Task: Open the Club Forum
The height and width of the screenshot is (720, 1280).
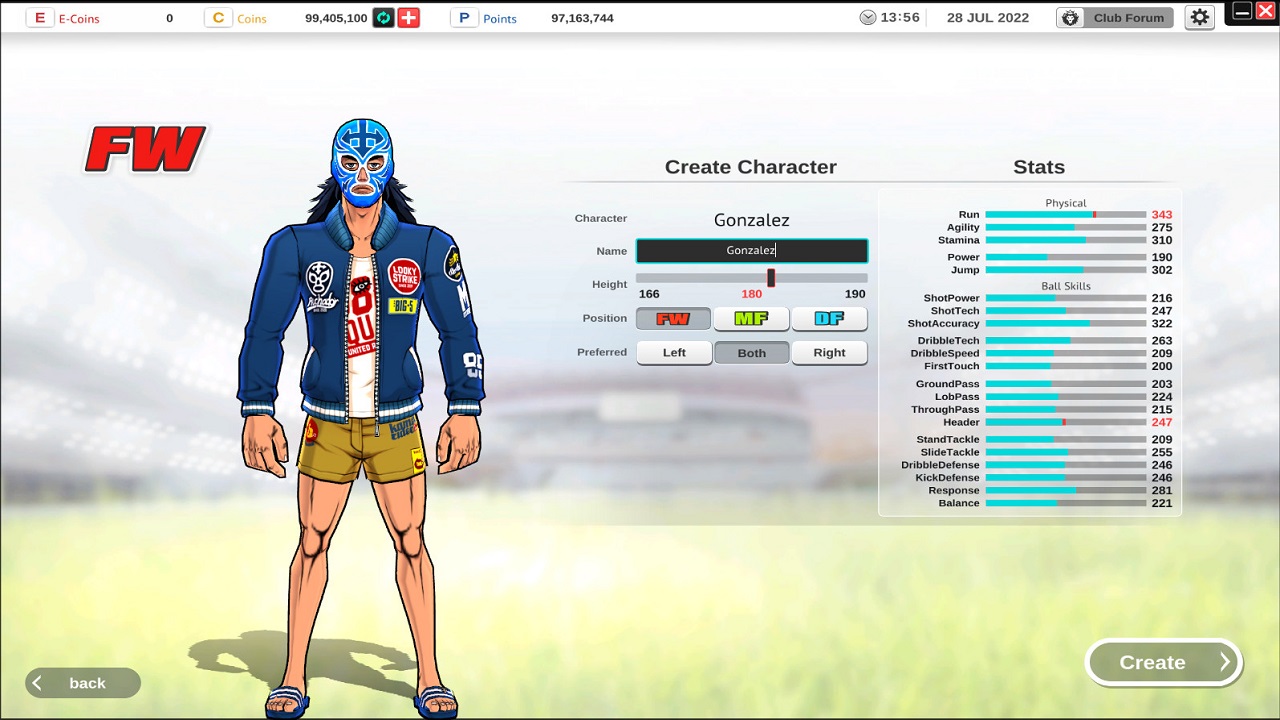Action: [x=1128, y=18]
